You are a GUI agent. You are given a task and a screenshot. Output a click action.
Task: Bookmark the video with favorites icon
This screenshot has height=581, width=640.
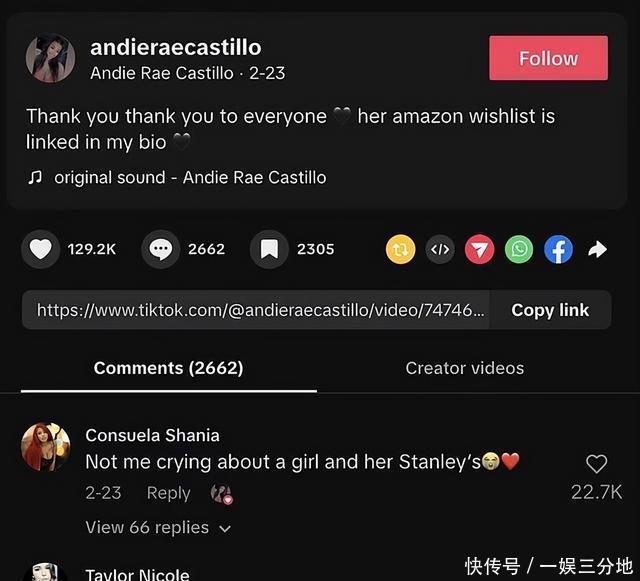(x=269, y=249)
